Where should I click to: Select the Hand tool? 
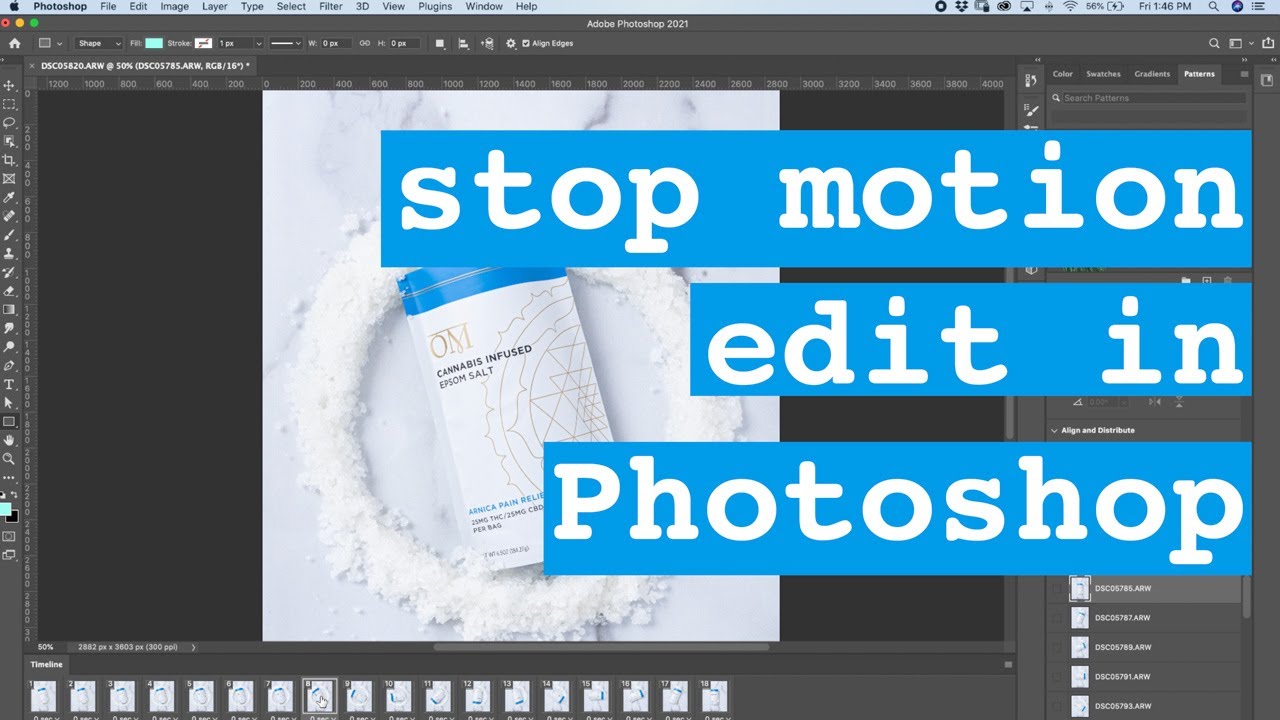[x=9, y=440]
